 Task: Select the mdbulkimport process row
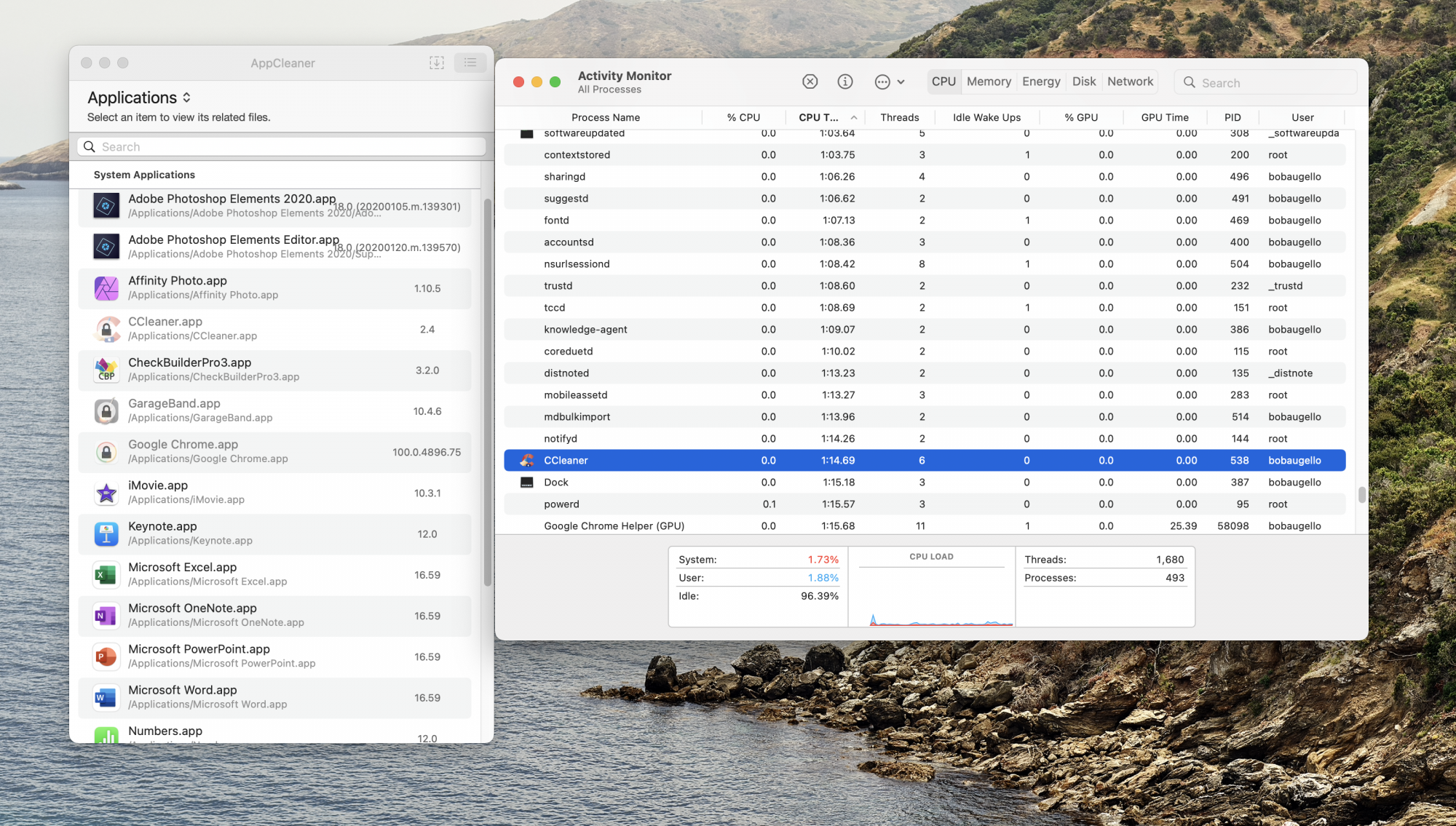coord(925,417)
